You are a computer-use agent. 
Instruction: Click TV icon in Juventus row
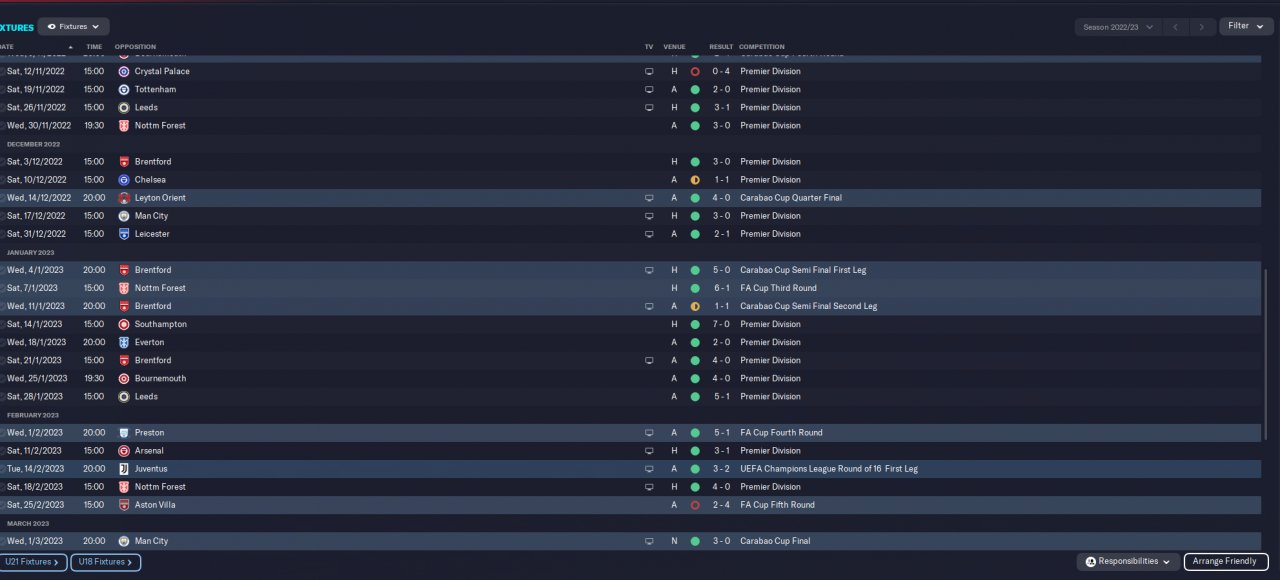click(649, 469)
